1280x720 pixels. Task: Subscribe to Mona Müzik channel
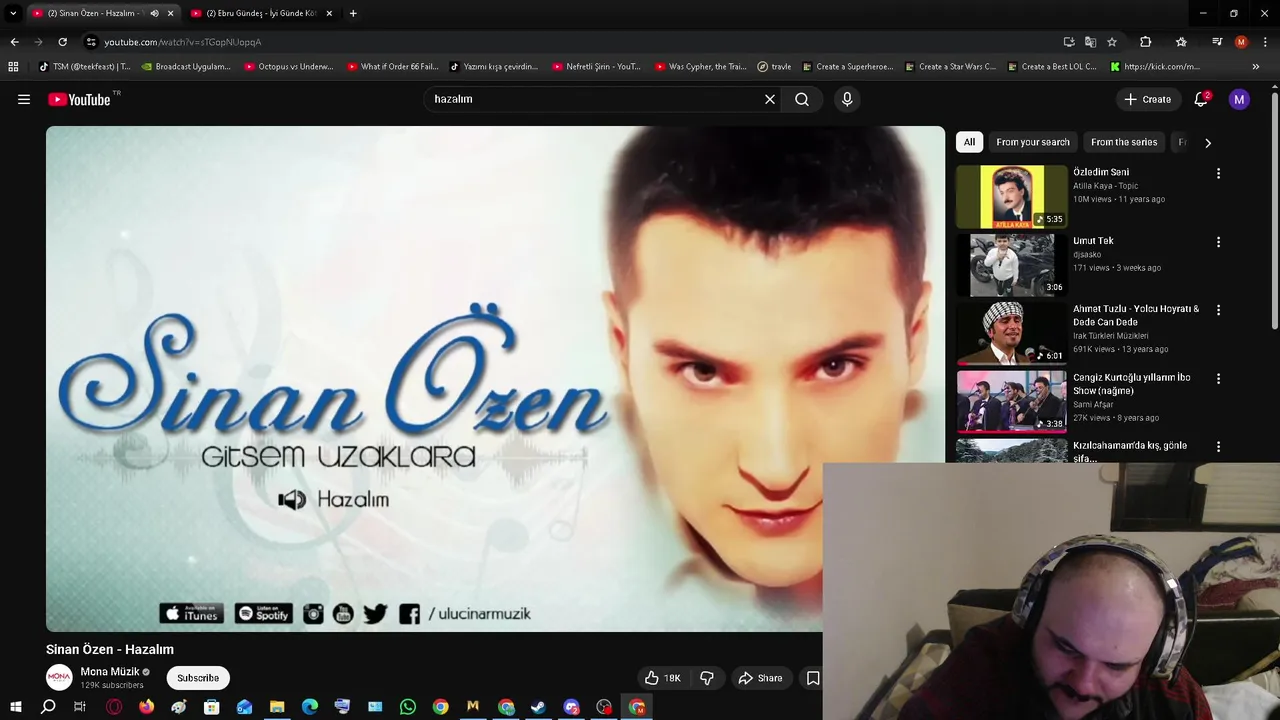point(198,678)
